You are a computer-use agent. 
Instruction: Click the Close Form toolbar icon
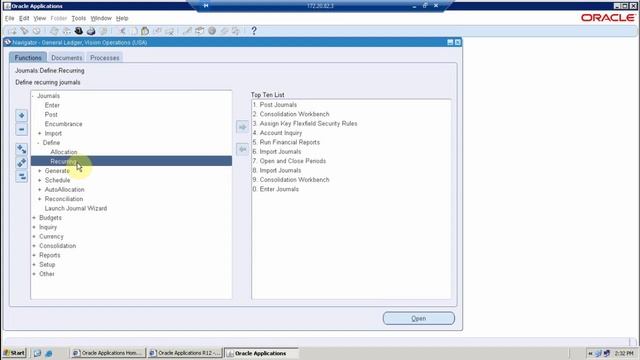pos(103,31)
